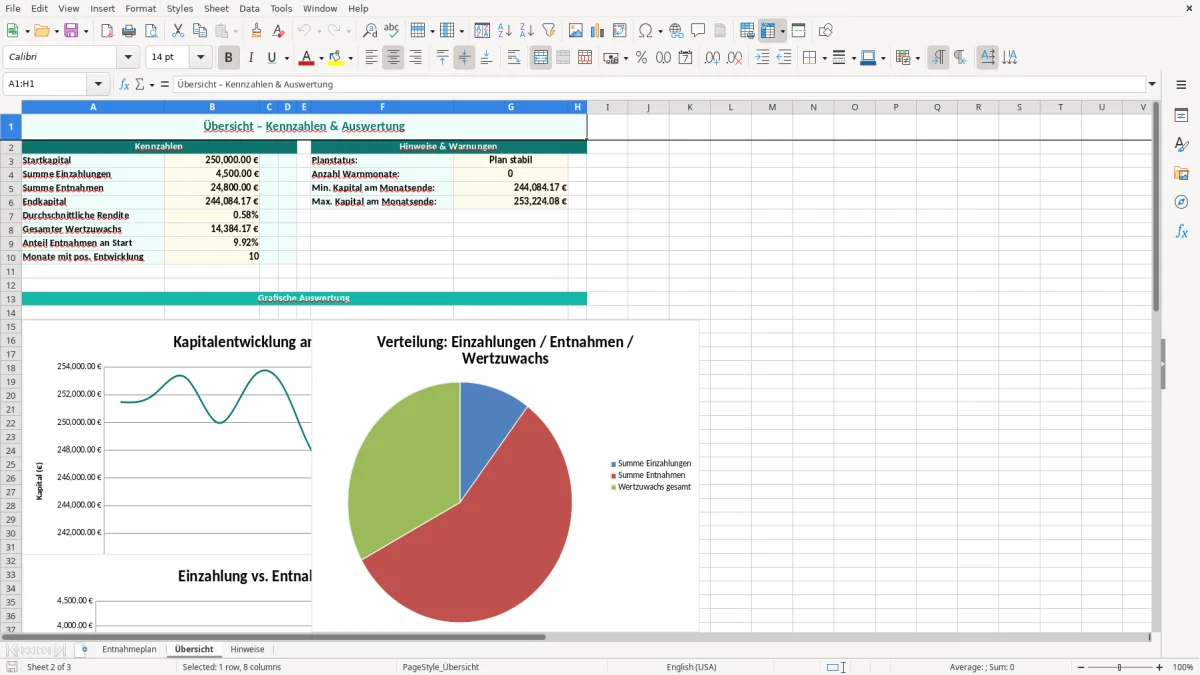This screenshot has width=1200, height=675.
Task: Open the font color dropdown arrow
Action: (x=320, y=58)
